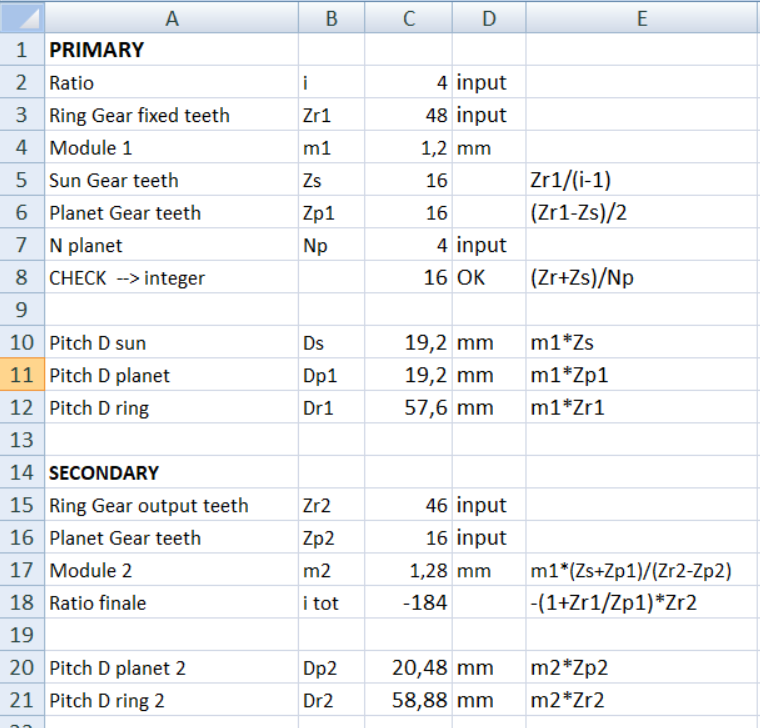Click the Ring Gear fixed teeth value 48
The image size is (760, 728).
408,115
